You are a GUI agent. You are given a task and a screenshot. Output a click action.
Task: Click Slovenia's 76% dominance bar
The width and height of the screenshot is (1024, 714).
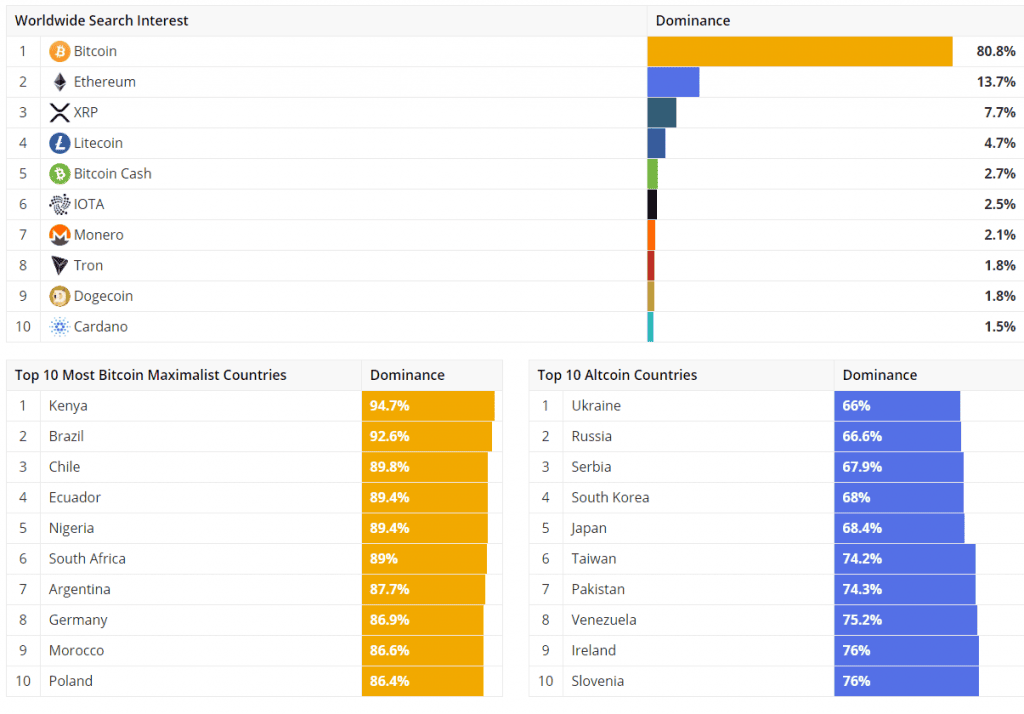pos(906,681)
